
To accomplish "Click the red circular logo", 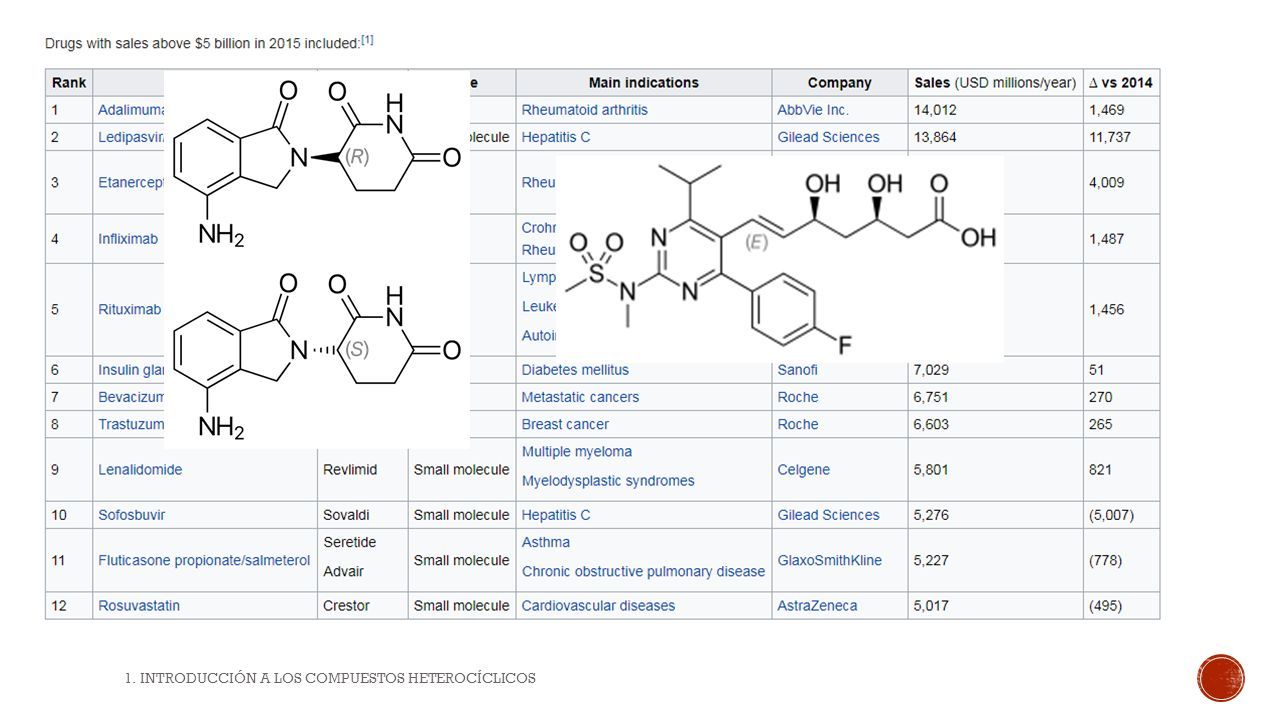I will [1221, 678].
